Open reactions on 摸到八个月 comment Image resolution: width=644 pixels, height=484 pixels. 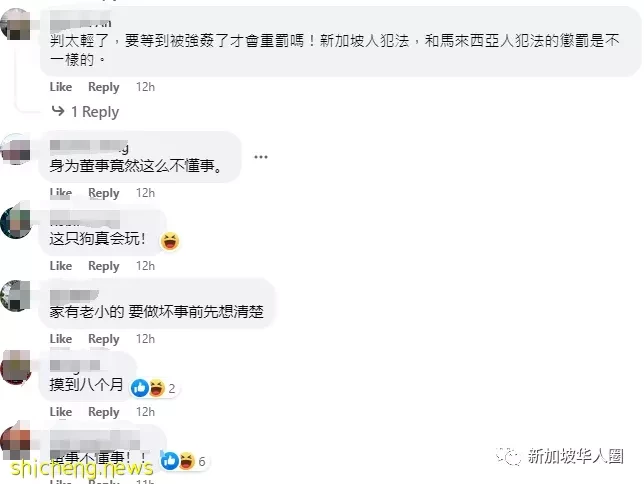(x=154, y=388)
